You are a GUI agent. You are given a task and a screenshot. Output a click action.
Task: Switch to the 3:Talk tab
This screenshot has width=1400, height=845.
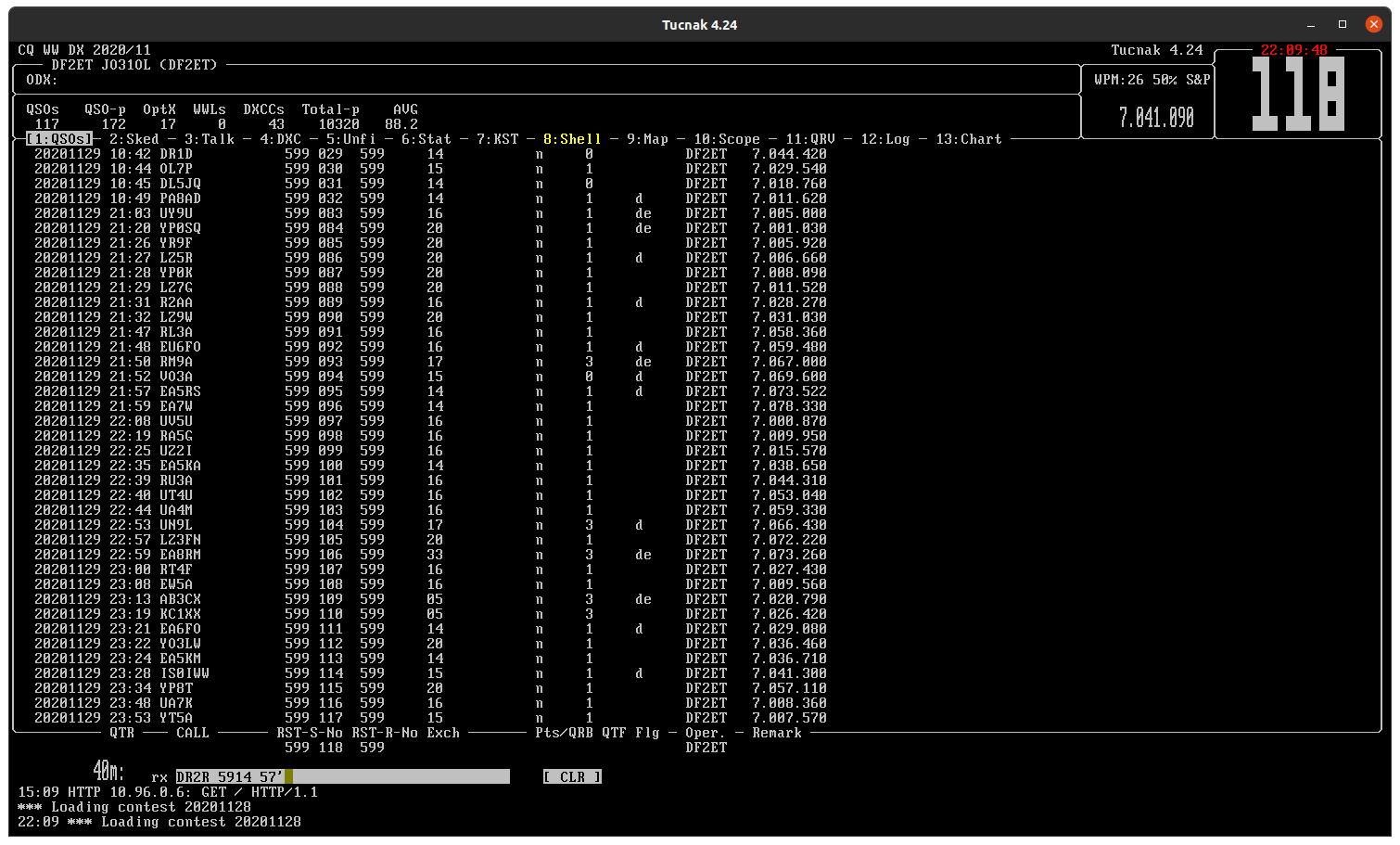pyautogui.click(x=210, y=139)
